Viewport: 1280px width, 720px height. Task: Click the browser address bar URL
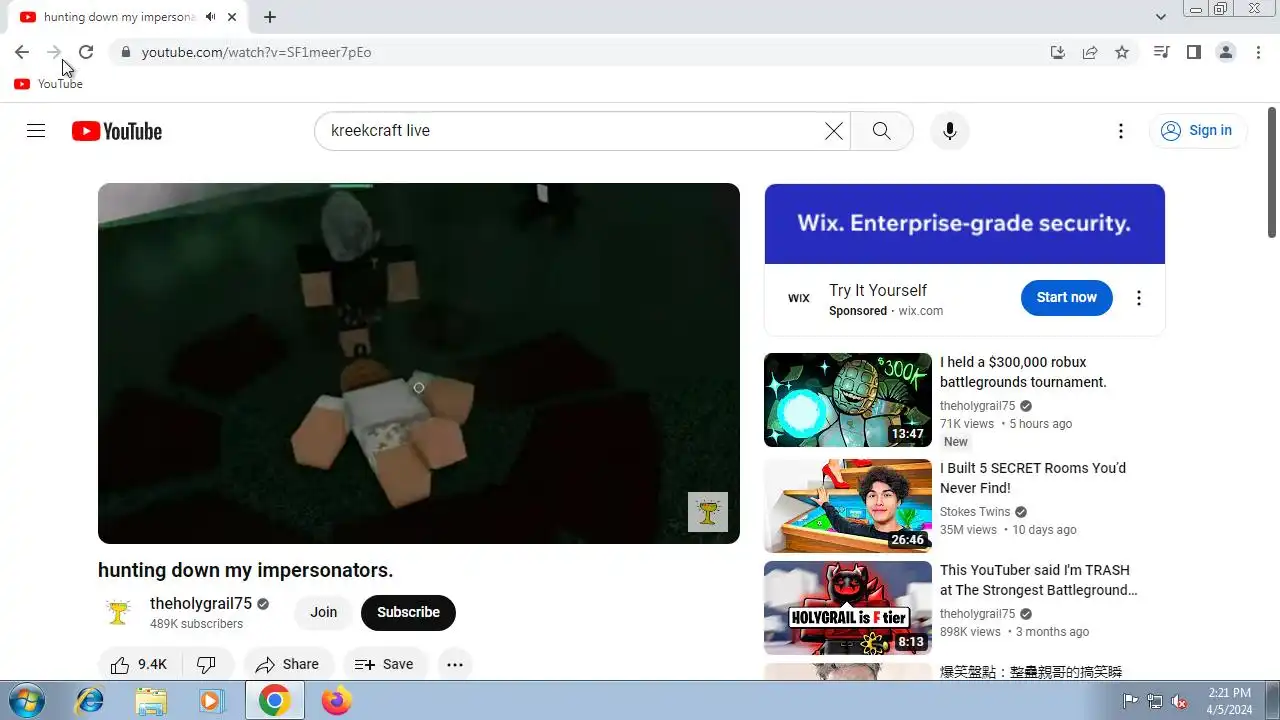coord(256,52)
